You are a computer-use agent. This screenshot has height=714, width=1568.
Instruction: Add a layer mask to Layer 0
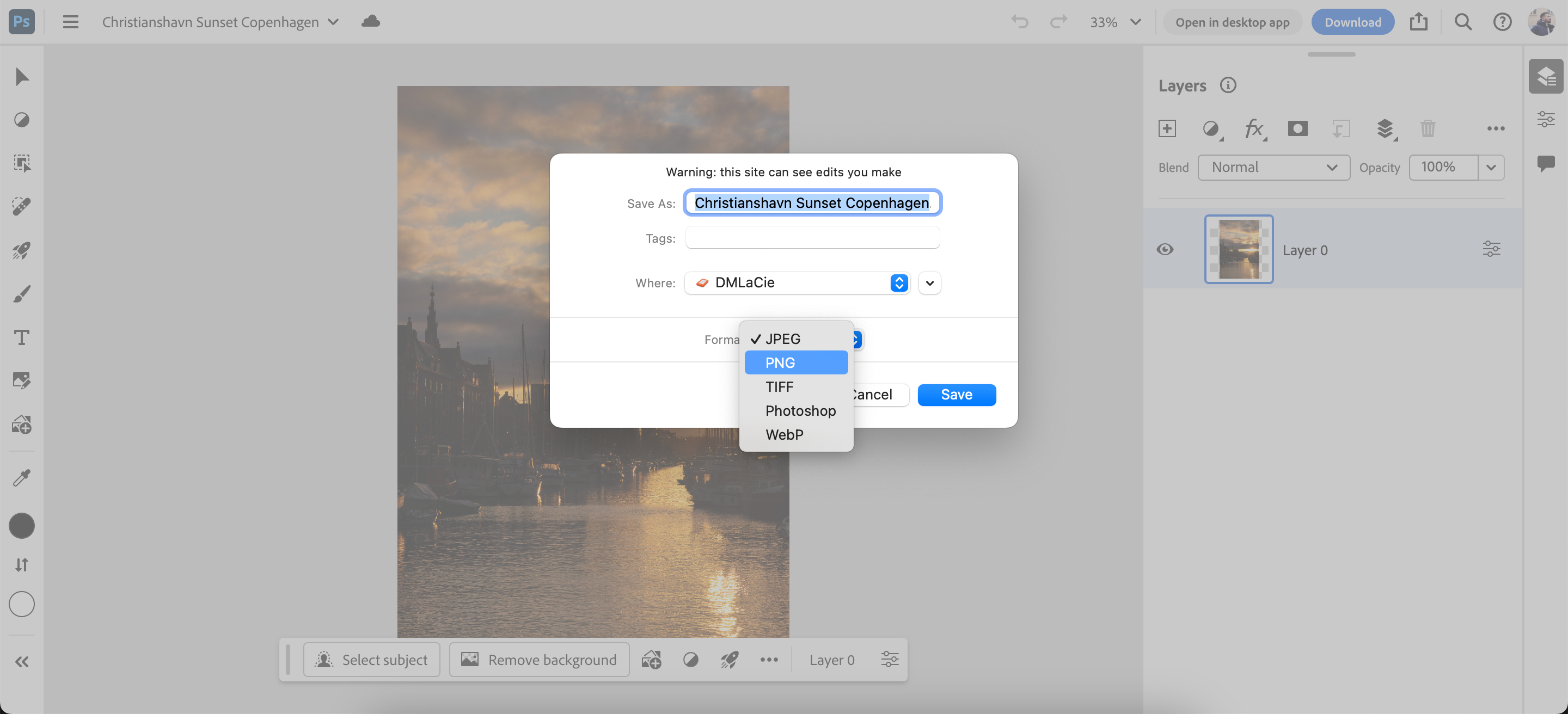pyautogui.click(x=1298, y=128)
